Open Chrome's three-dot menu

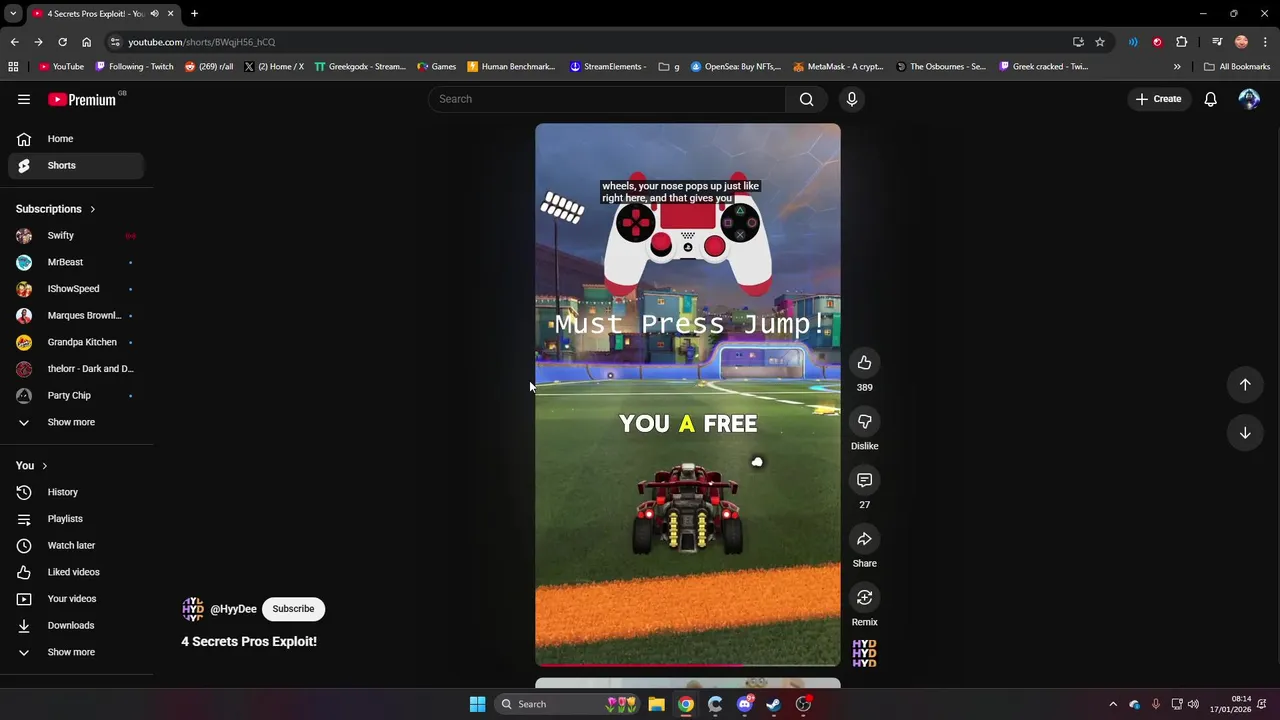[1264, 42]
